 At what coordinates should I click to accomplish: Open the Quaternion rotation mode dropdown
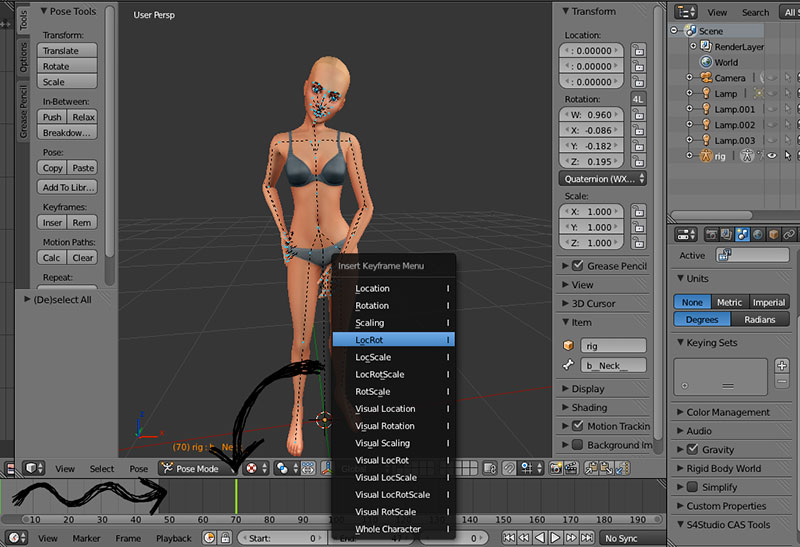click(x=602, y=179)
